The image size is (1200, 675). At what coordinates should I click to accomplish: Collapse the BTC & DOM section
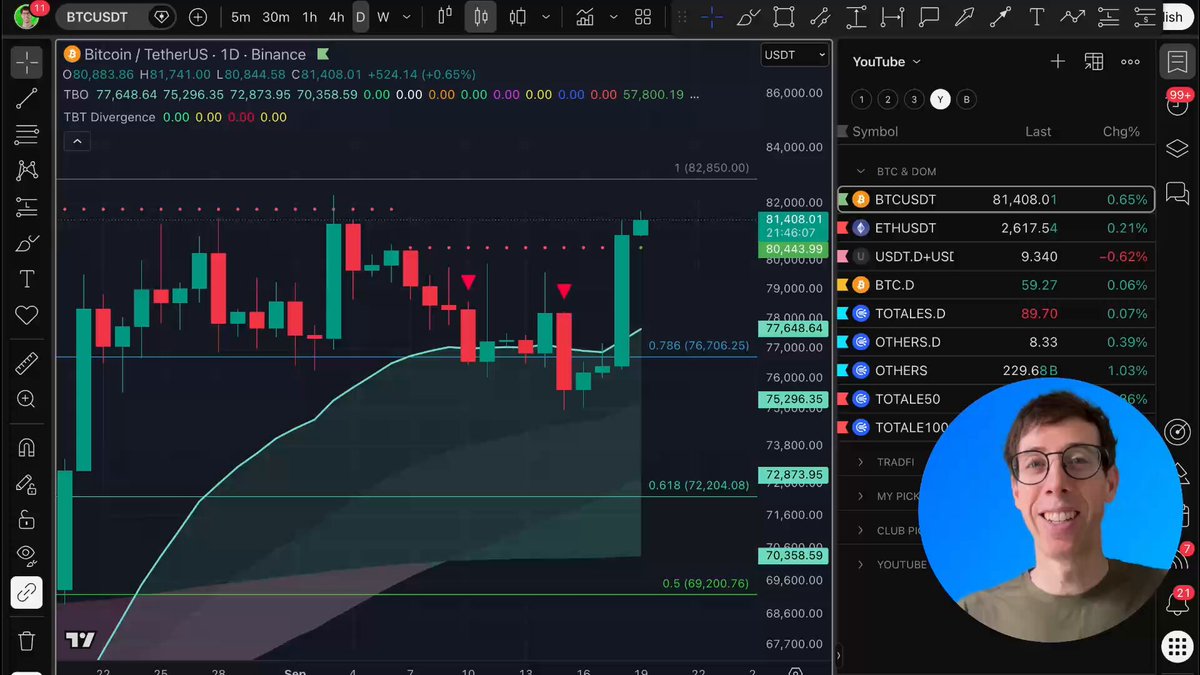click(860, 171)
